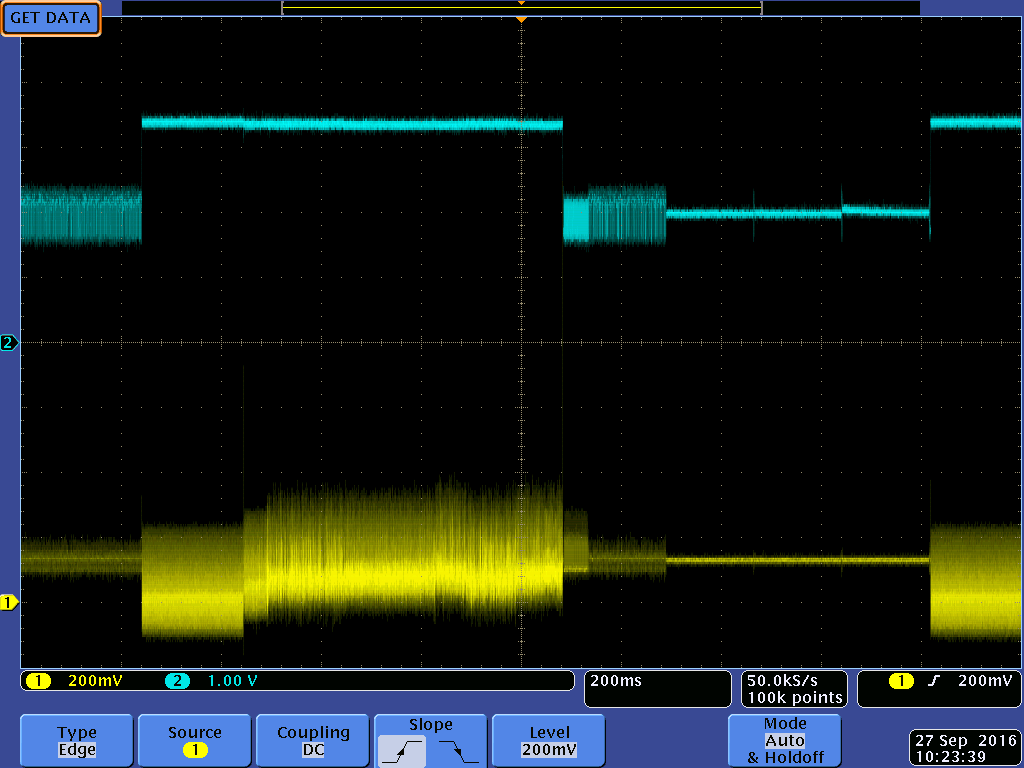Click the orange trigger position marker
Image resolution: width=1024 pixels, height=768 pixels.
521,20
